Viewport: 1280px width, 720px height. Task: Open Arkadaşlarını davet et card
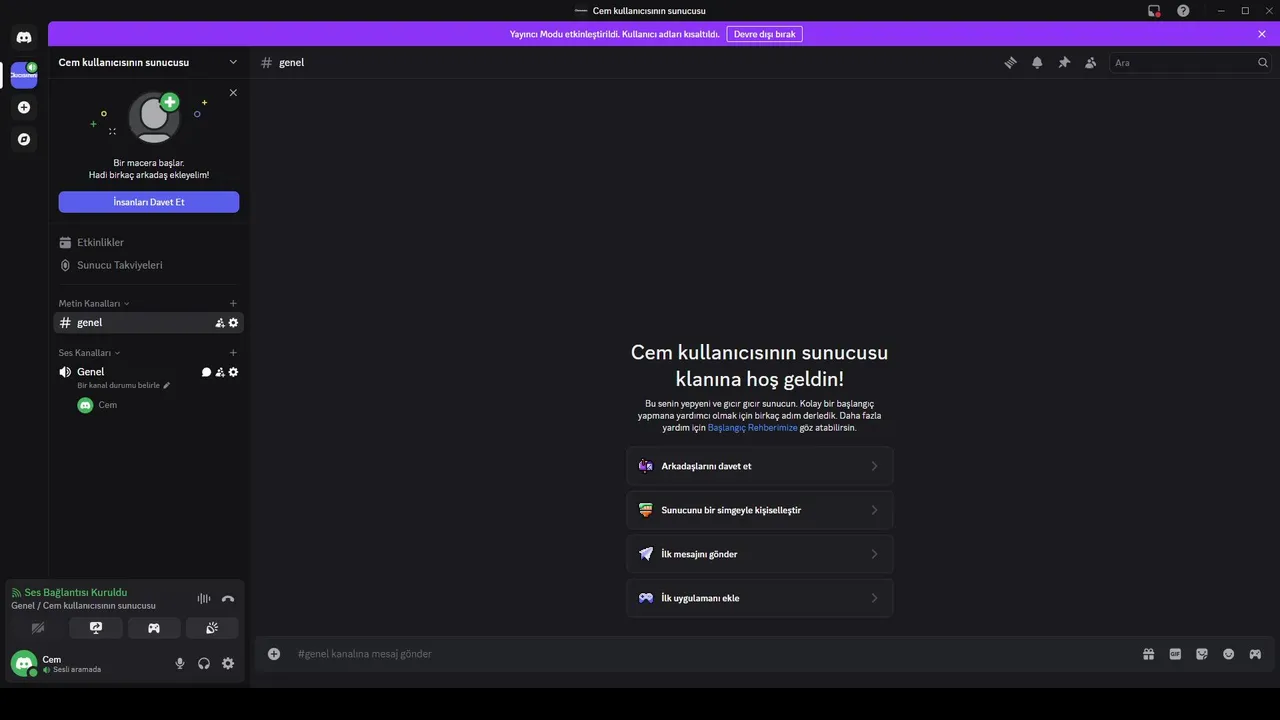(x=760, y=466)
